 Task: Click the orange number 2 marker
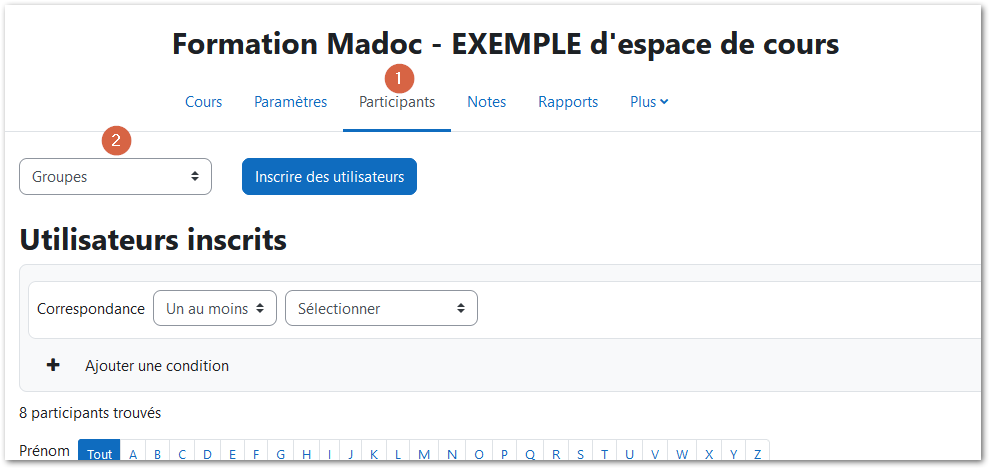click(116, 141)
